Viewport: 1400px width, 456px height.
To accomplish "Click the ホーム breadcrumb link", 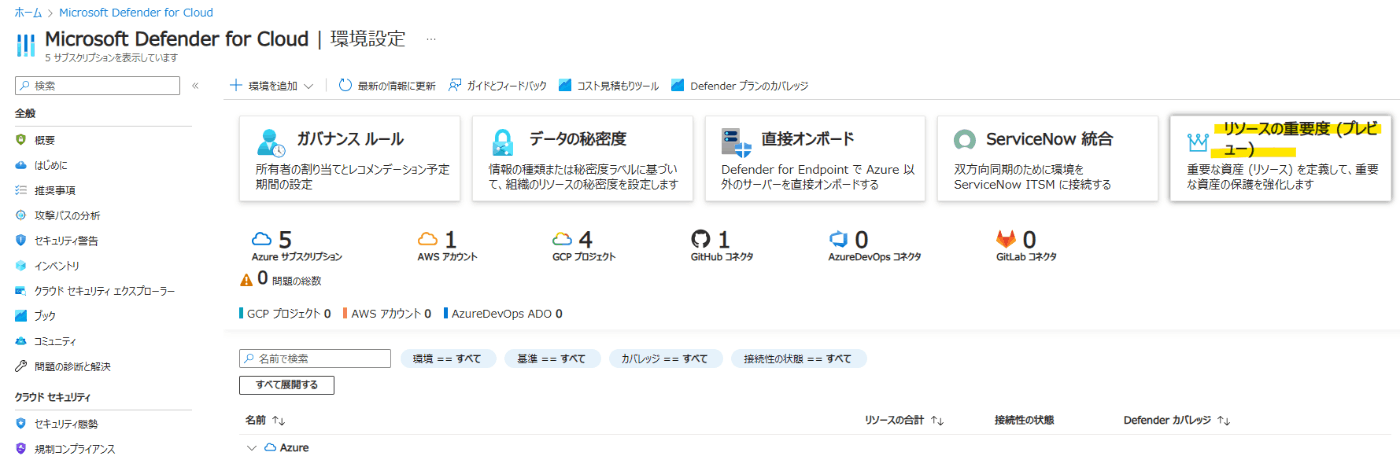I will (28, 13).
